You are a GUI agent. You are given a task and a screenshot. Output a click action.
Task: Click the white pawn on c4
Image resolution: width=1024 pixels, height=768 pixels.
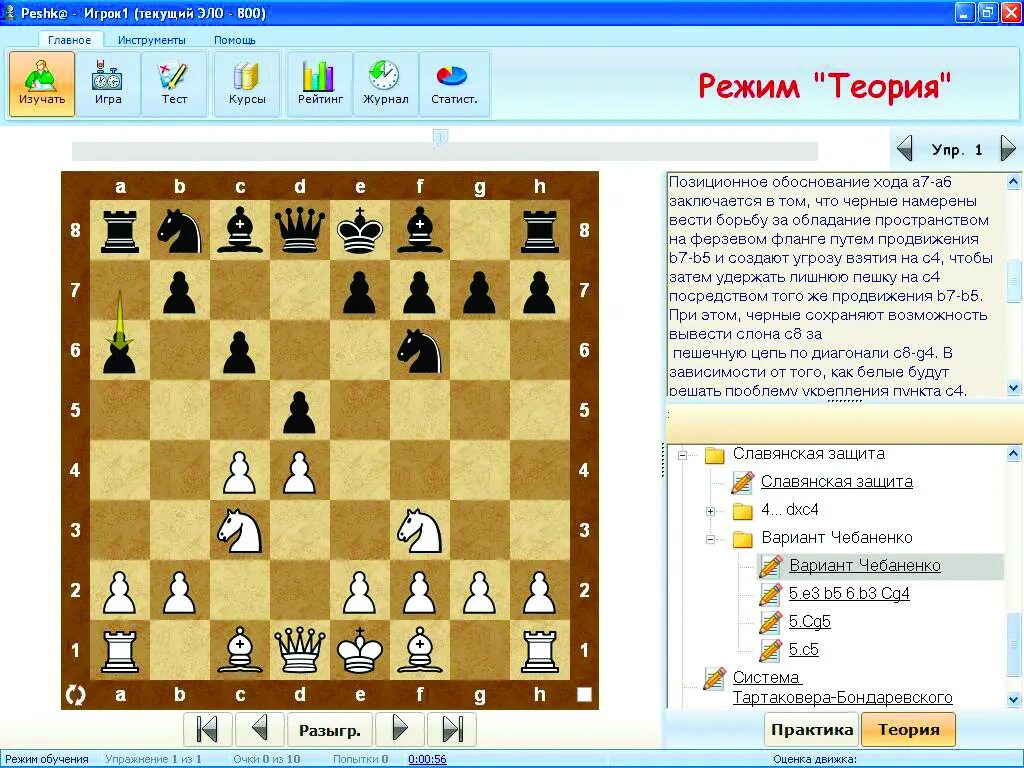(x=240, y=472)
